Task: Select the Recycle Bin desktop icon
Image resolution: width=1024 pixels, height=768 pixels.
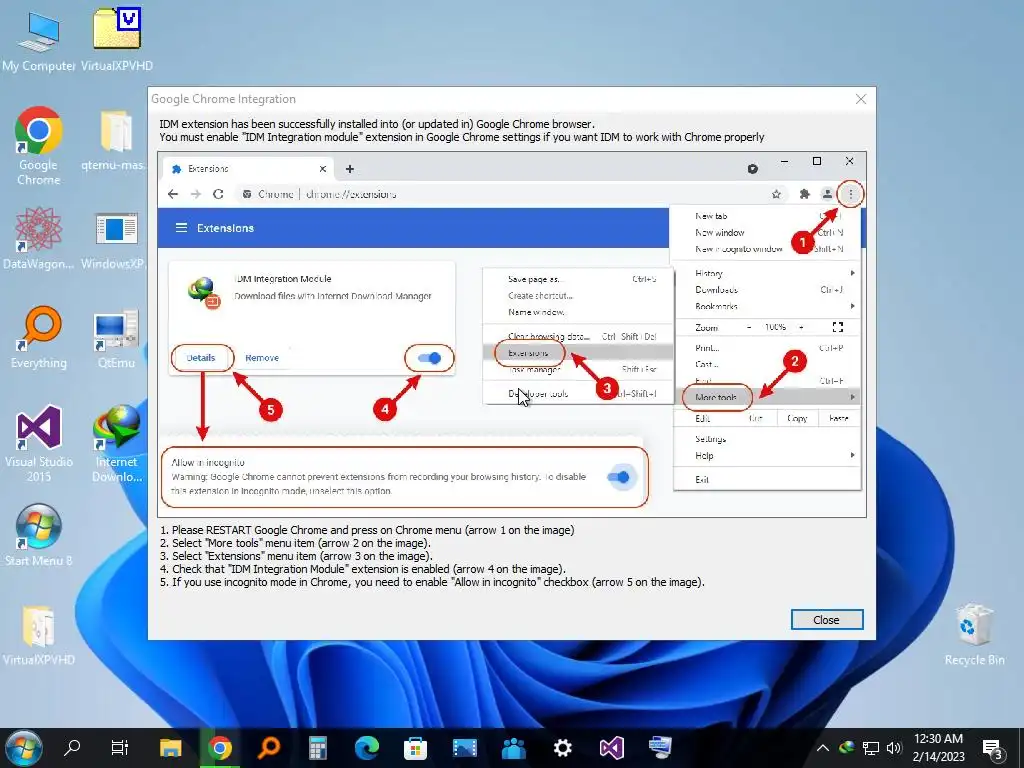Action: (x=974, y=634)
